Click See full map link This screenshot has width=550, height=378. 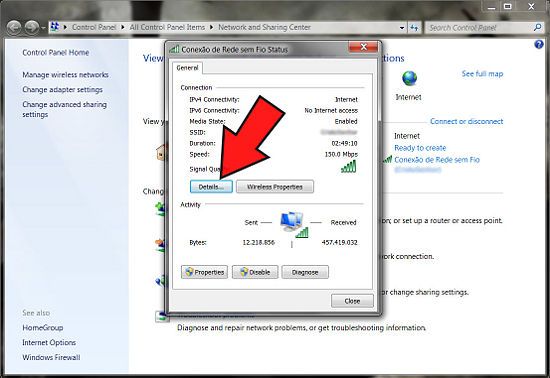[482, 74]
